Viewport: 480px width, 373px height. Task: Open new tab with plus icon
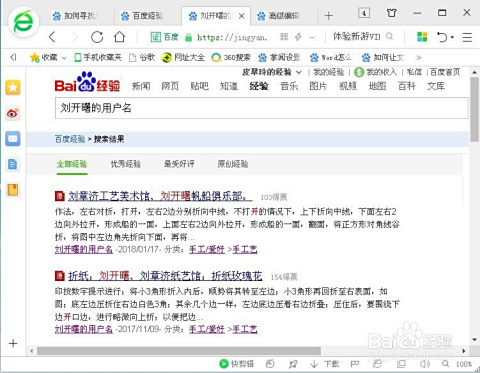point(328,15)
